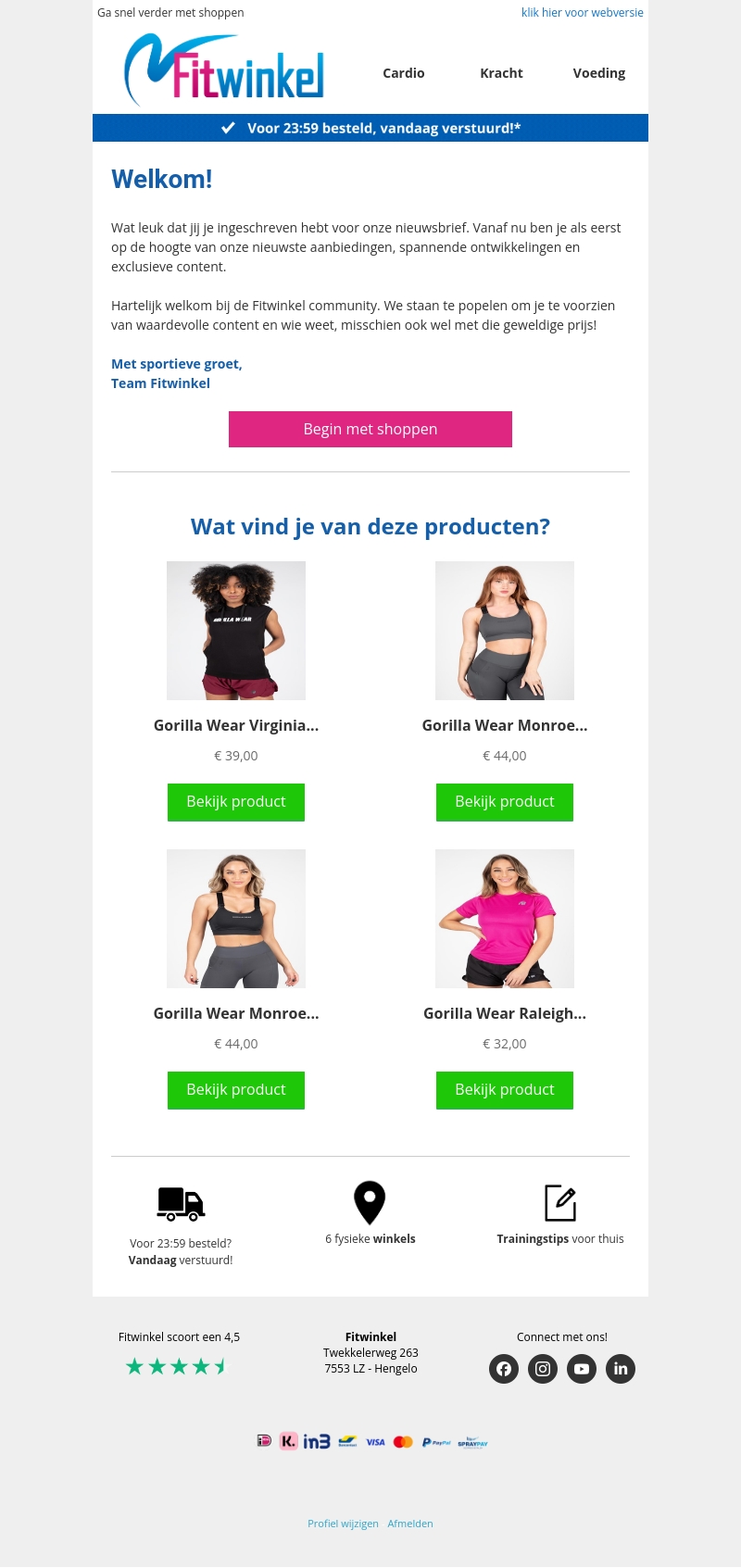Click the Afmelden link
The width and height of the screenshot is (741, 1568).
410,1524
